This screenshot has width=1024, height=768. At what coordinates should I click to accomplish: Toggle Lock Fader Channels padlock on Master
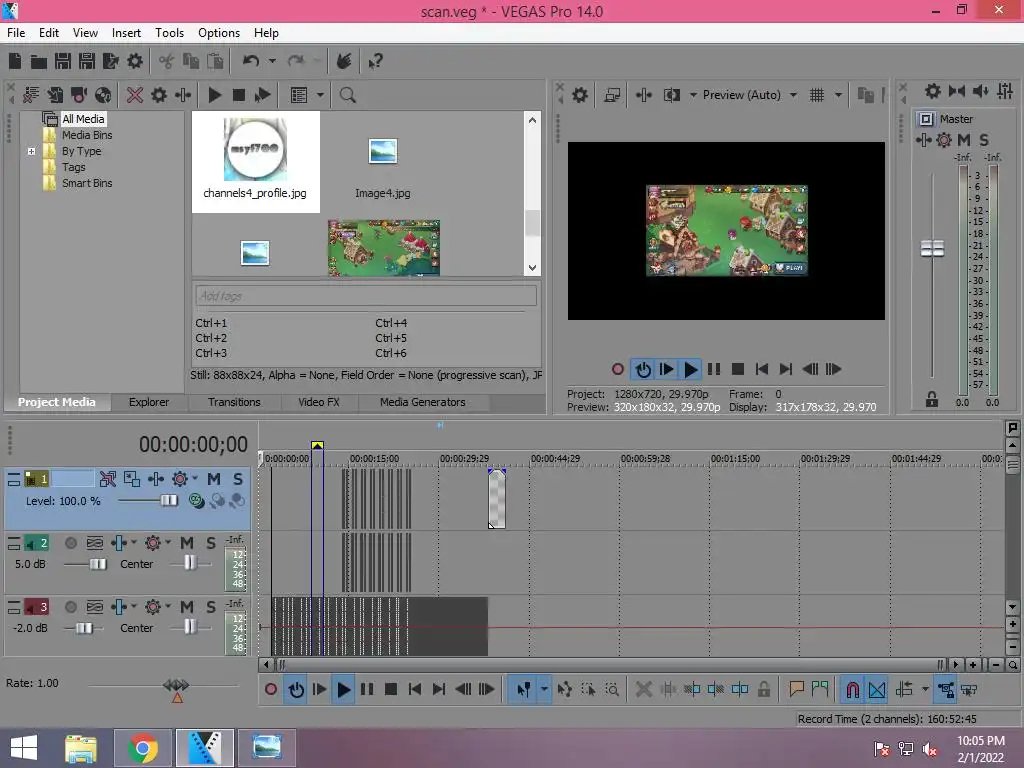[x=932, y=400]
